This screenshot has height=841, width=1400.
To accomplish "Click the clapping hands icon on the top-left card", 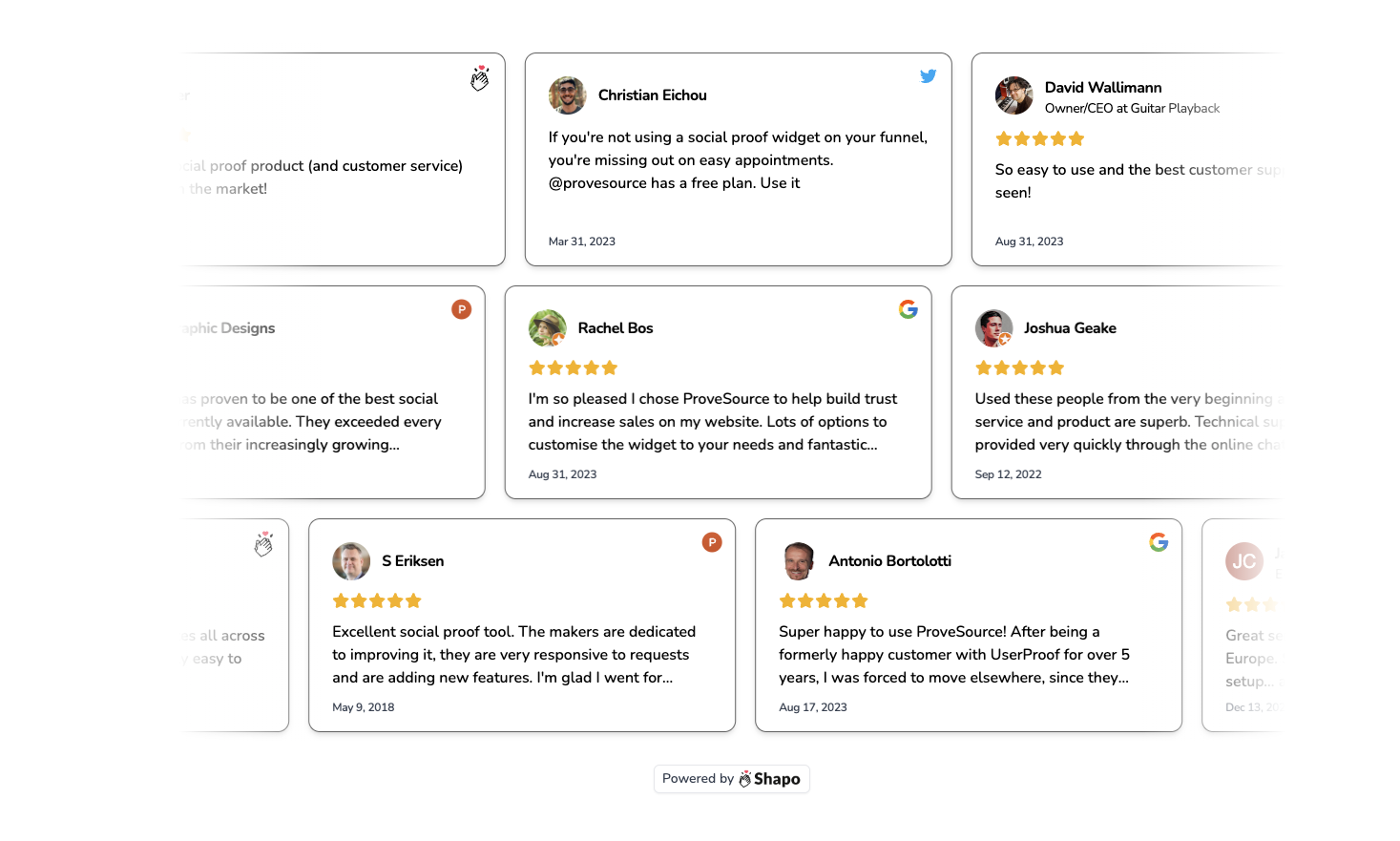I will point(480,79).
